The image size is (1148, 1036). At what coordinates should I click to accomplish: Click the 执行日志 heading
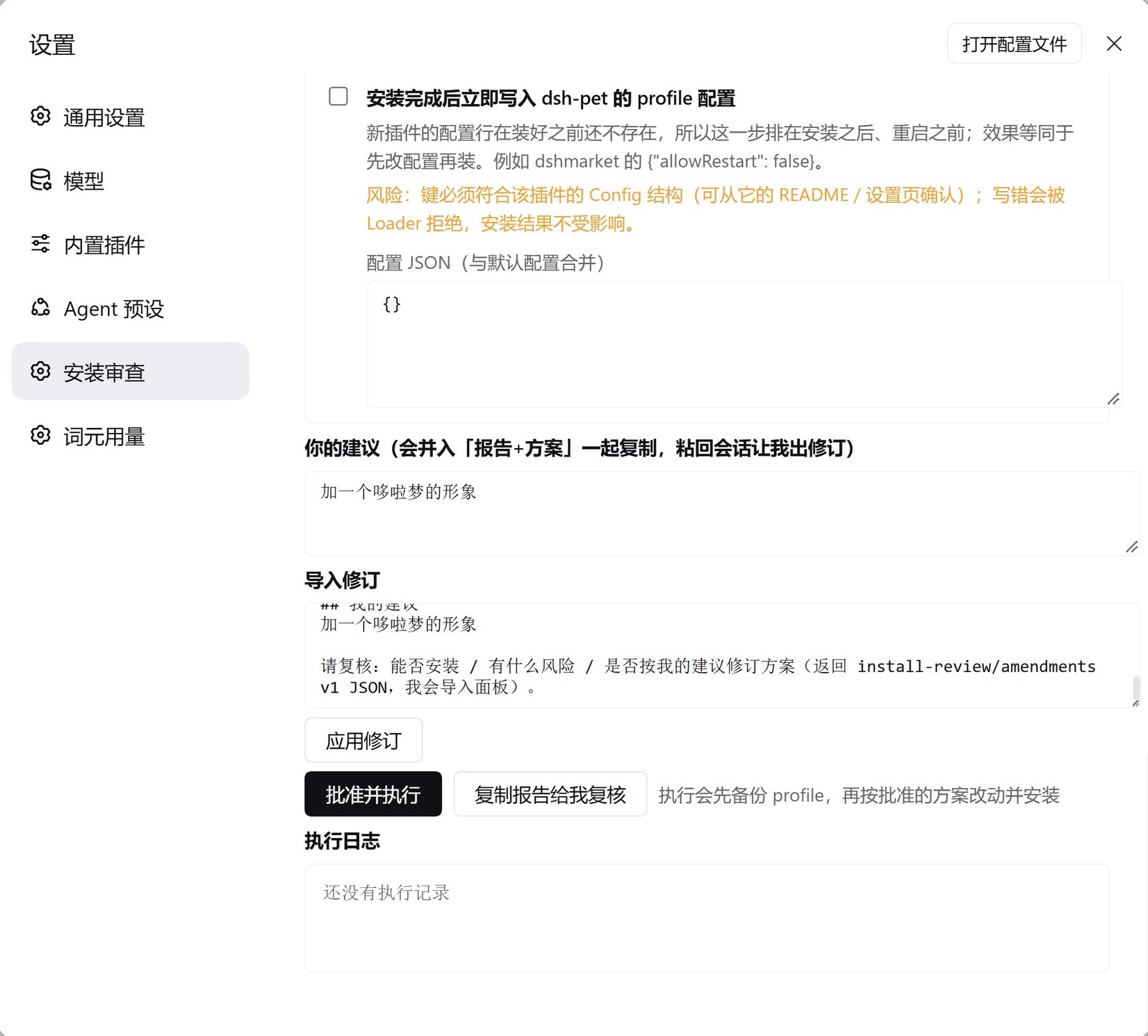pyautogui.click(x=343, y=841)
